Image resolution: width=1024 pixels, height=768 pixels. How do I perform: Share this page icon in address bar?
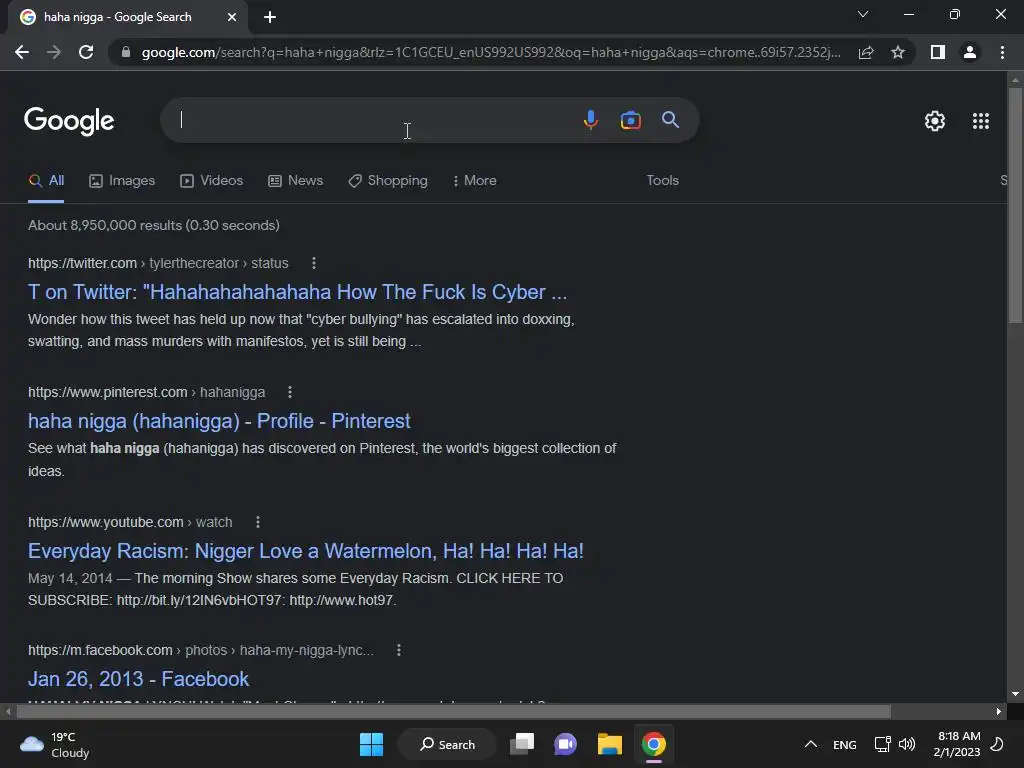(866, 52)
